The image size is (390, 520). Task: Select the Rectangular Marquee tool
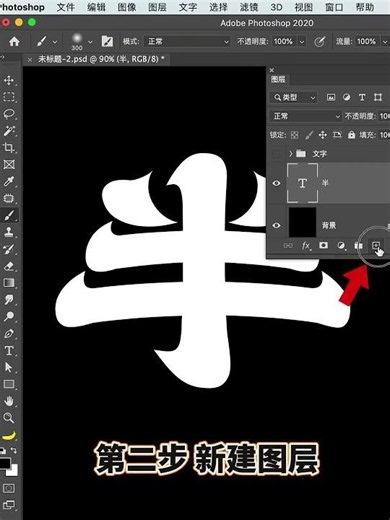[x=9, y=97]
